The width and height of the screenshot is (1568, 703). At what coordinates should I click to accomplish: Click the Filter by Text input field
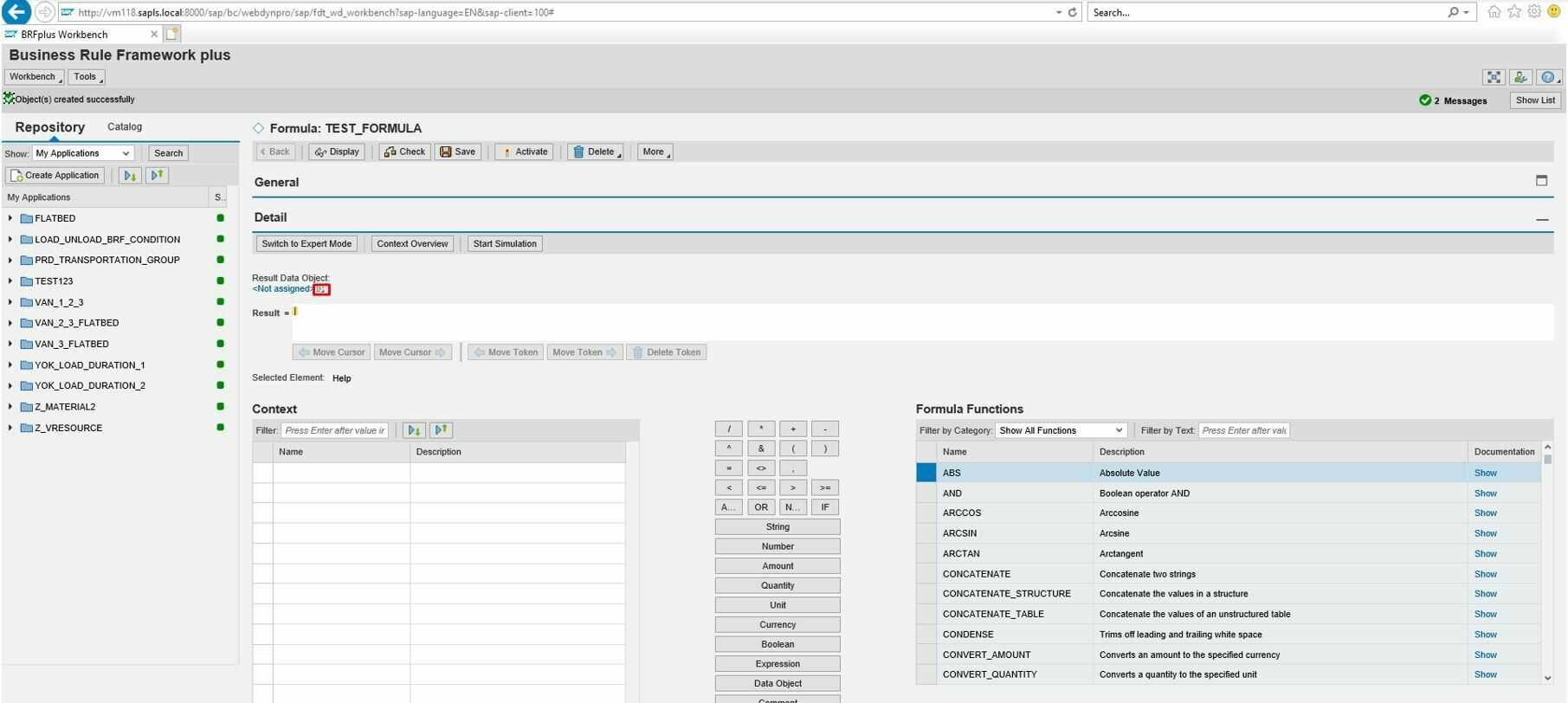point(1244,430)
